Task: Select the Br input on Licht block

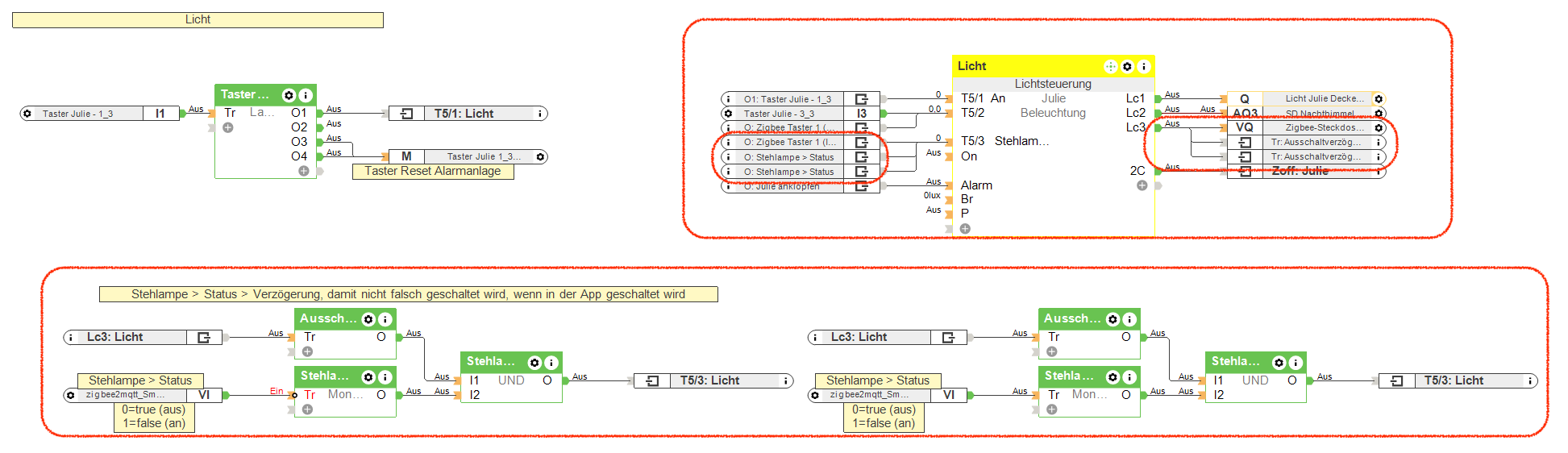Action: pyautogui.click(x=967, y=199)
